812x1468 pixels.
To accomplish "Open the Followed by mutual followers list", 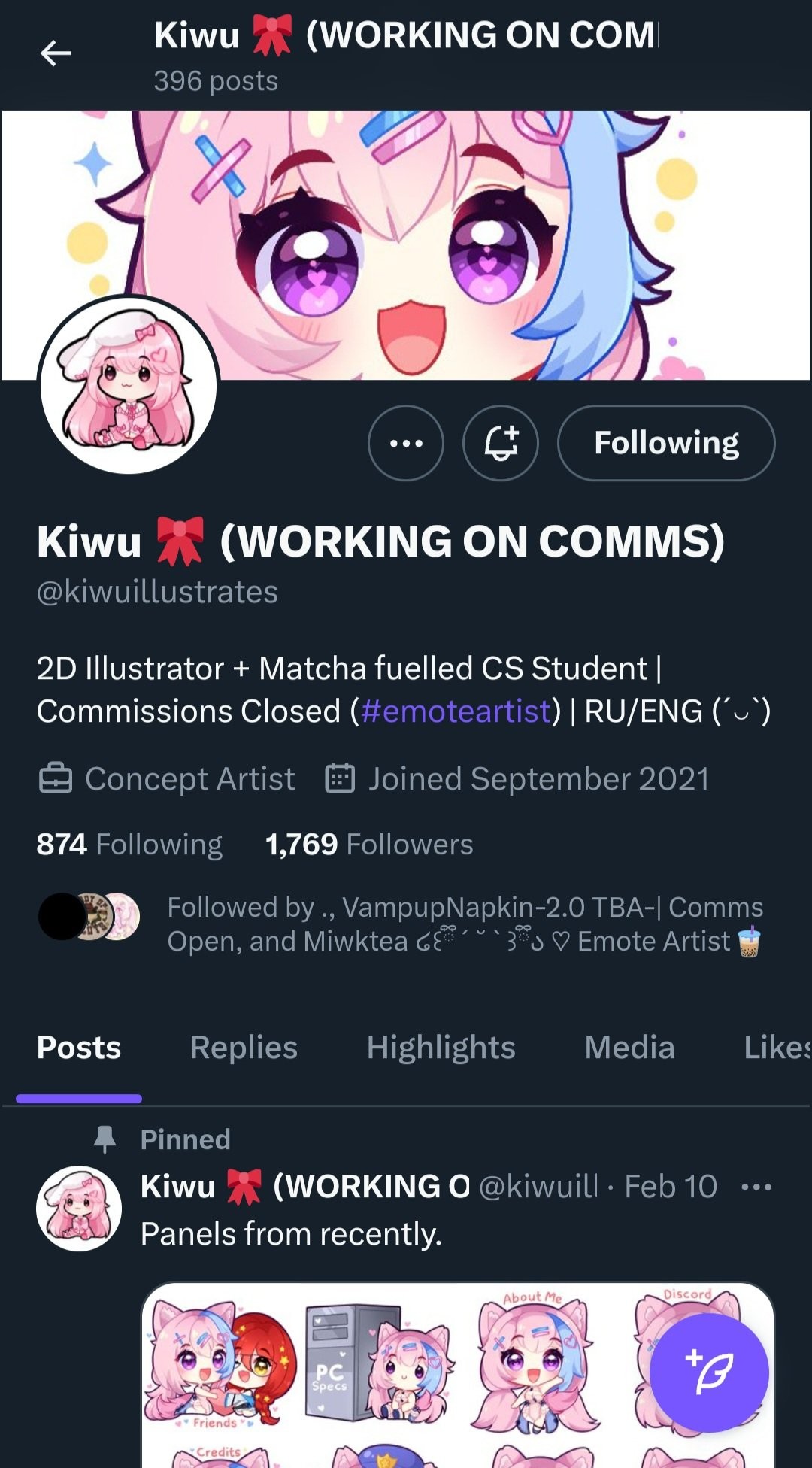I will pos(400,924).
